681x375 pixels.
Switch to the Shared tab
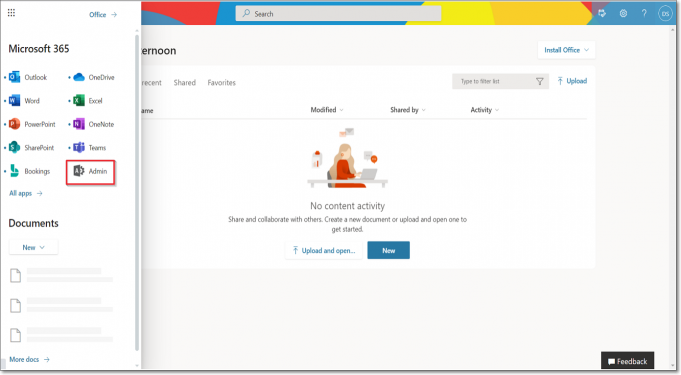(x=185, y=83)
